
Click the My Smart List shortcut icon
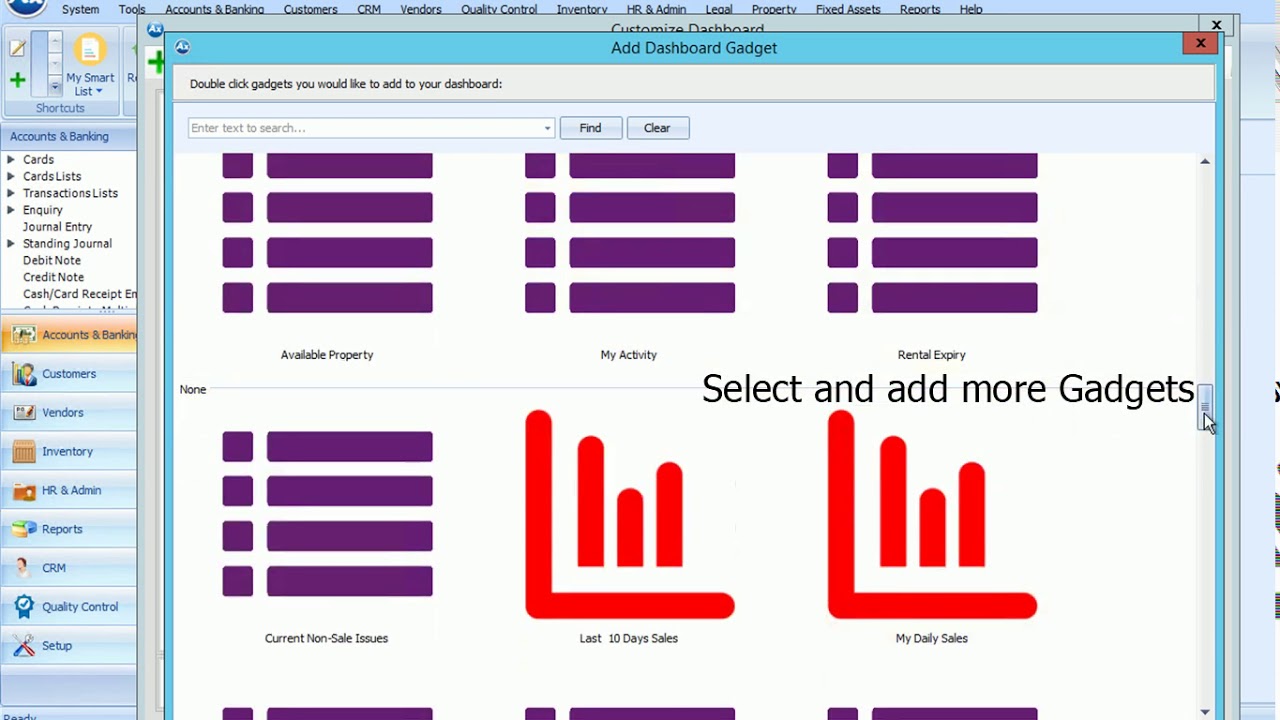click(x=89, y=66)
